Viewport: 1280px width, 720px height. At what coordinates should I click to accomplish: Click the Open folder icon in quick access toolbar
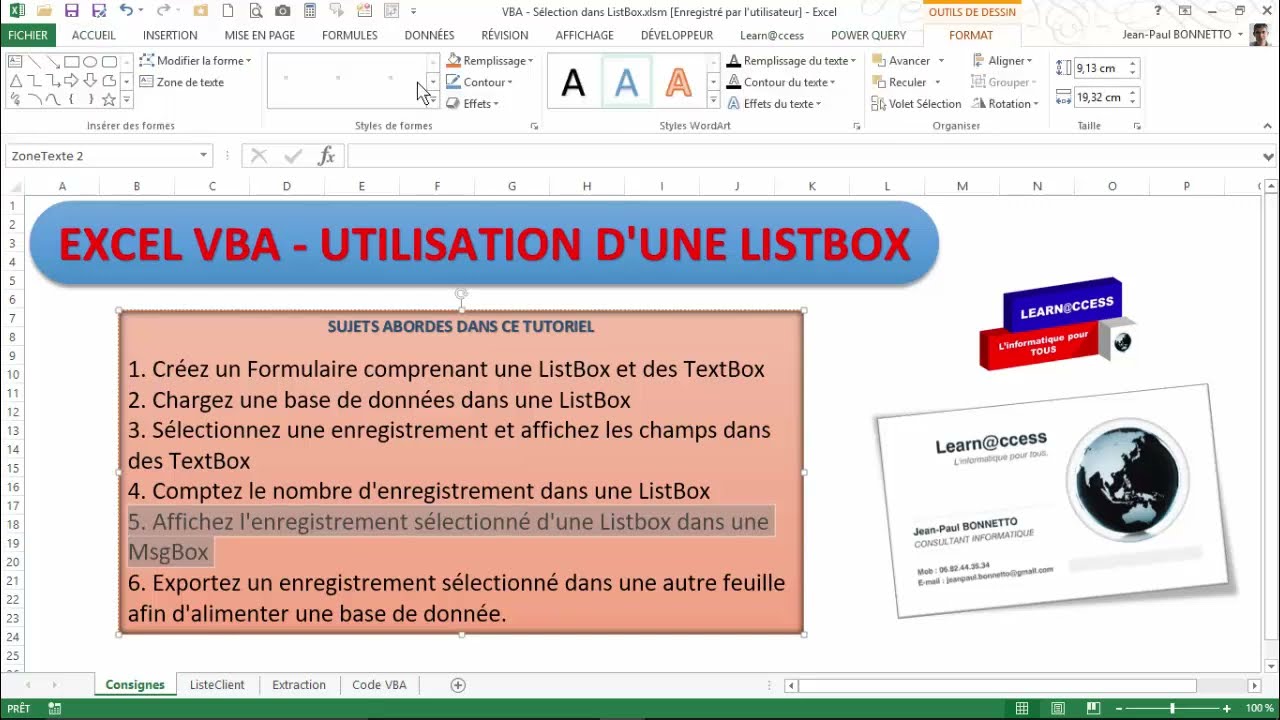tap(44, 11)
